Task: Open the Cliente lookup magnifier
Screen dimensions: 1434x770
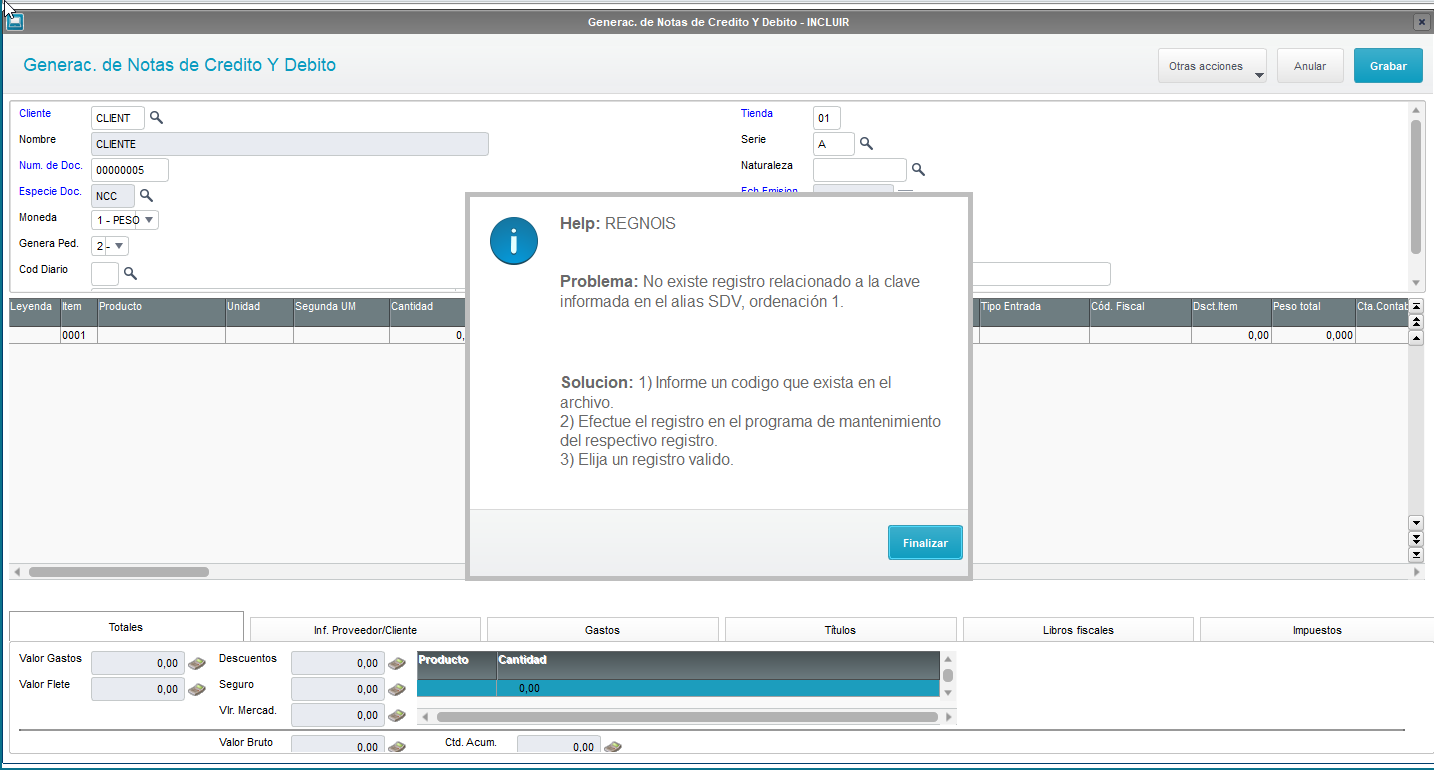Action: (156, 118)
